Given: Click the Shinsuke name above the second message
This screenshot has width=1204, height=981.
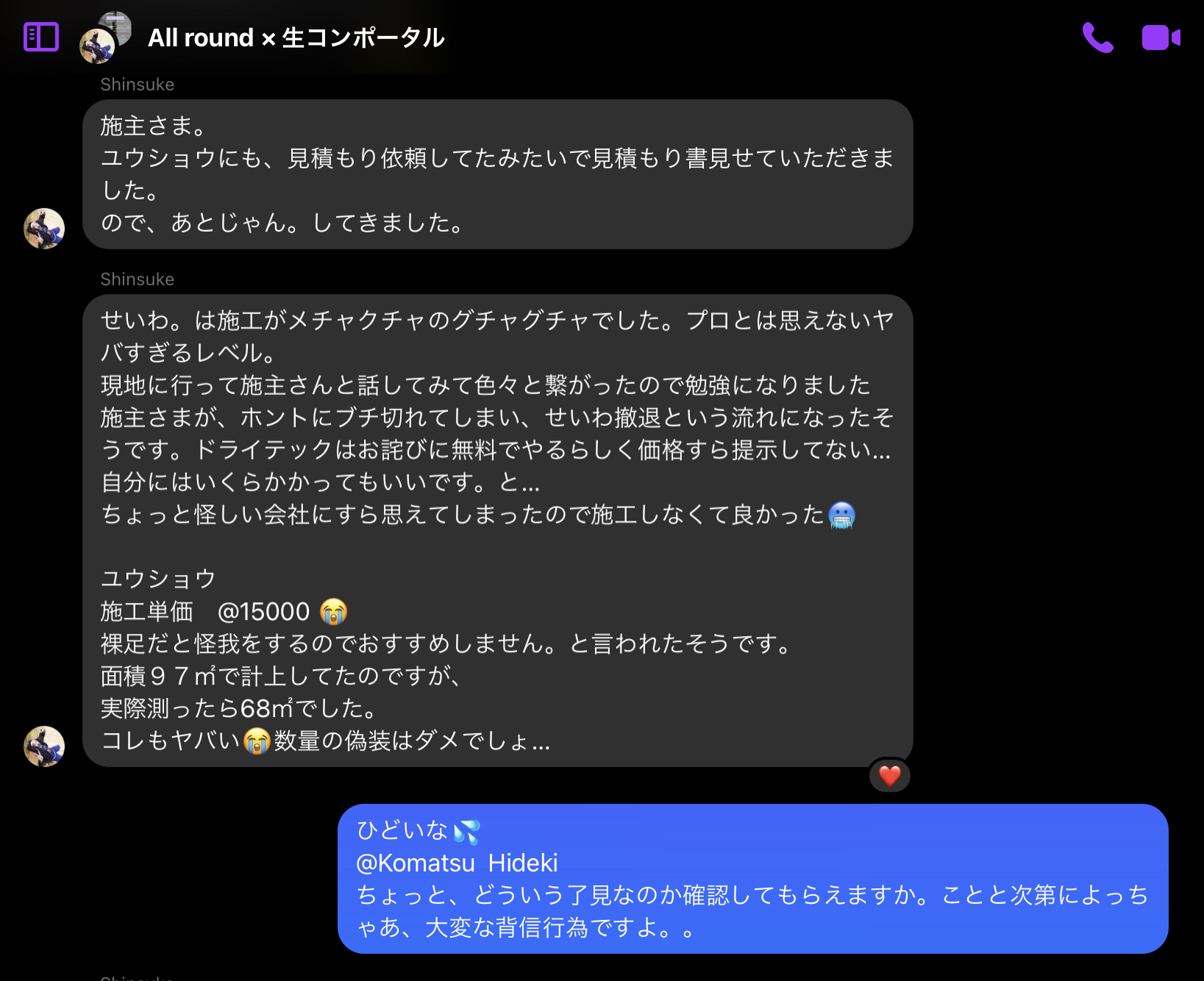Looking at the screenshot, I should click(138, 279).
